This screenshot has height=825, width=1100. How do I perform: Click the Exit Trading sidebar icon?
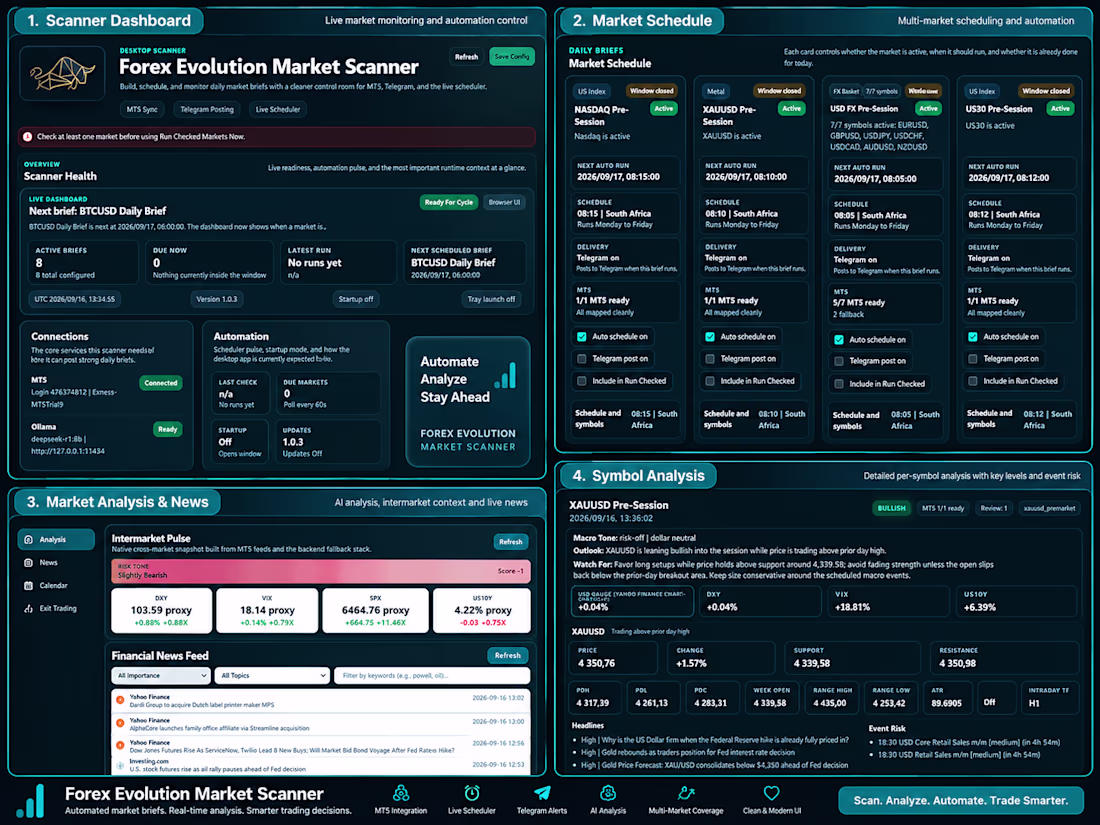tap(29, 608)
